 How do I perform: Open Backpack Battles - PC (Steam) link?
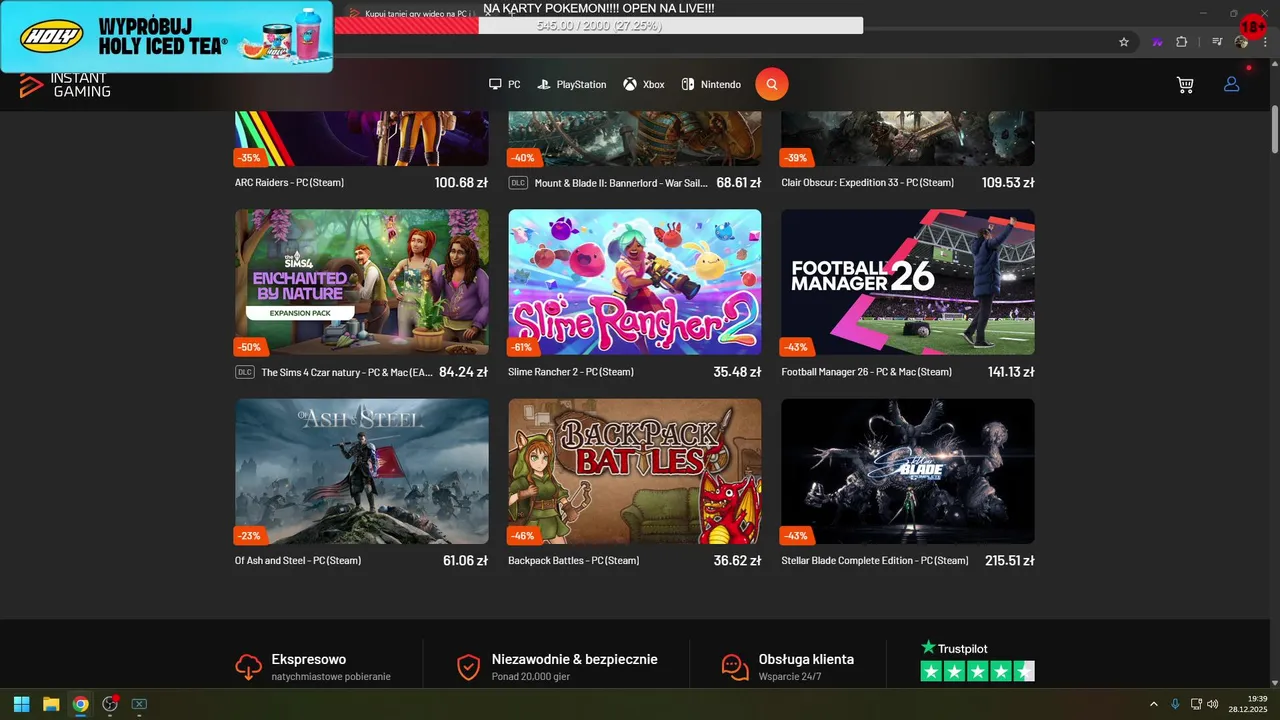click(574, 561)
